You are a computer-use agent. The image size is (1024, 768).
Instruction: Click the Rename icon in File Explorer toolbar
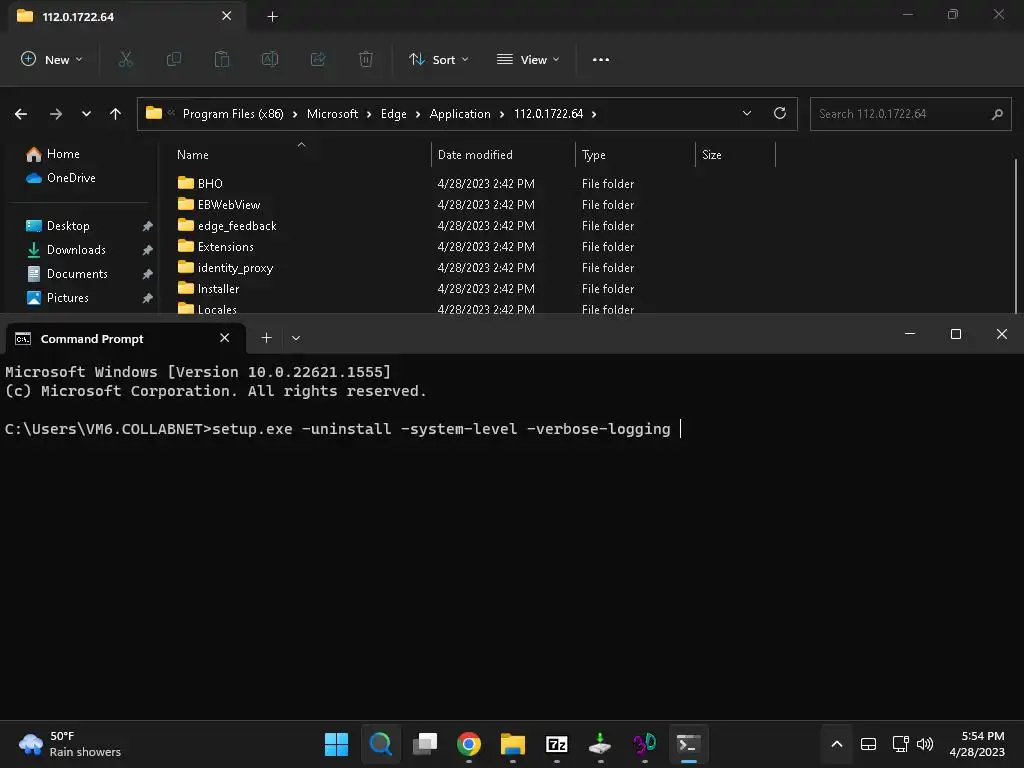pyautogui.click(x=270, y=59)
